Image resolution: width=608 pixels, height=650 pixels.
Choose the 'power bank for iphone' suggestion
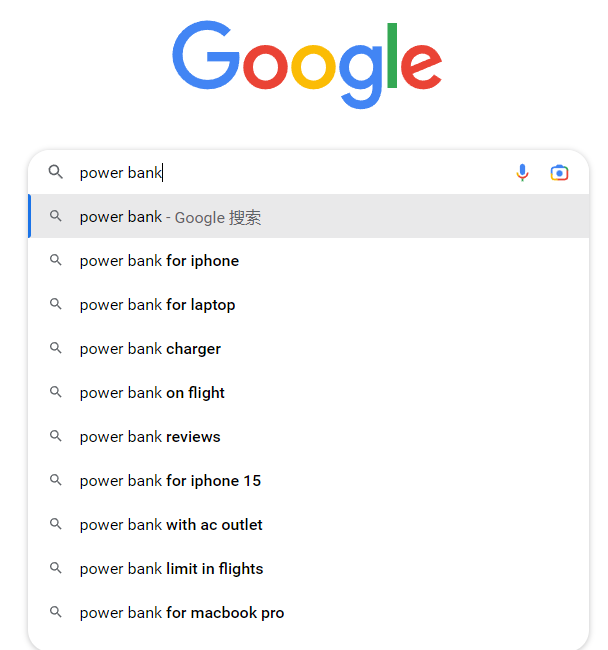(308, 260)
